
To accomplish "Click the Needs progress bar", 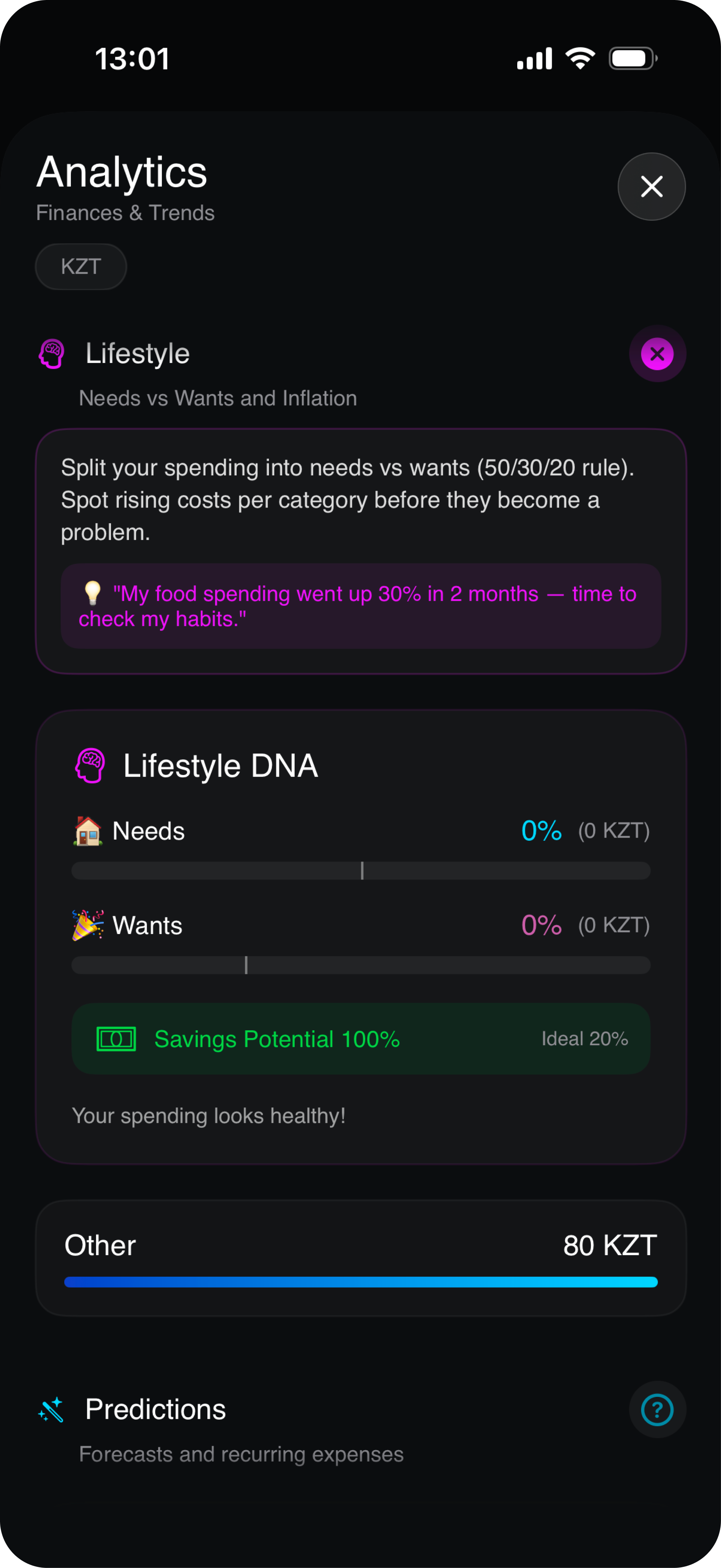I will [x=360, y=871].
